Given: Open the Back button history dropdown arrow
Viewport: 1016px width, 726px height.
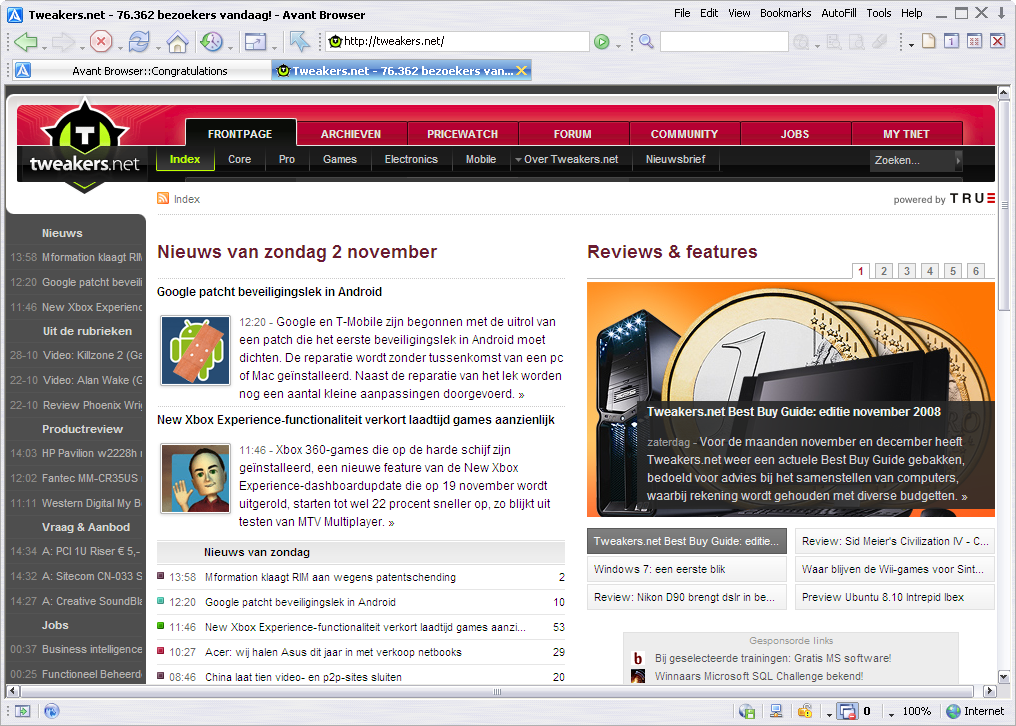Looking at the screenshot, I should click(44, 47).
